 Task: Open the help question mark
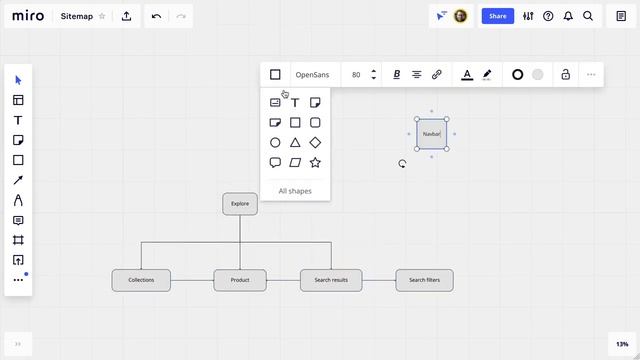548,16
